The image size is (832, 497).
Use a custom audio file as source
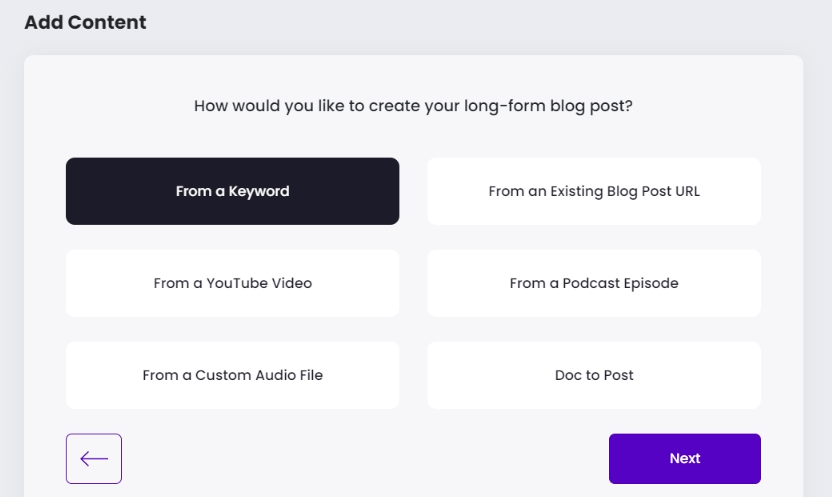point(232,375)
